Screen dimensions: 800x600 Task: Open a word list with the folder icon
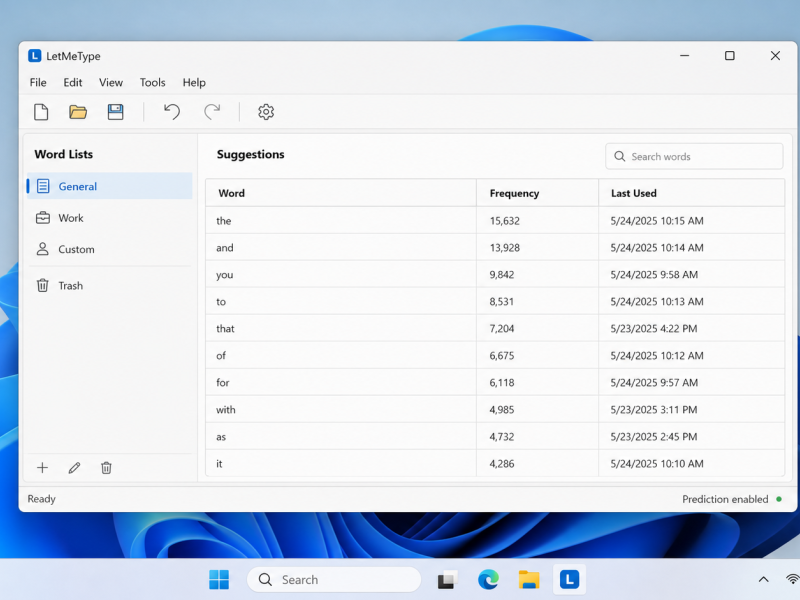78,112
